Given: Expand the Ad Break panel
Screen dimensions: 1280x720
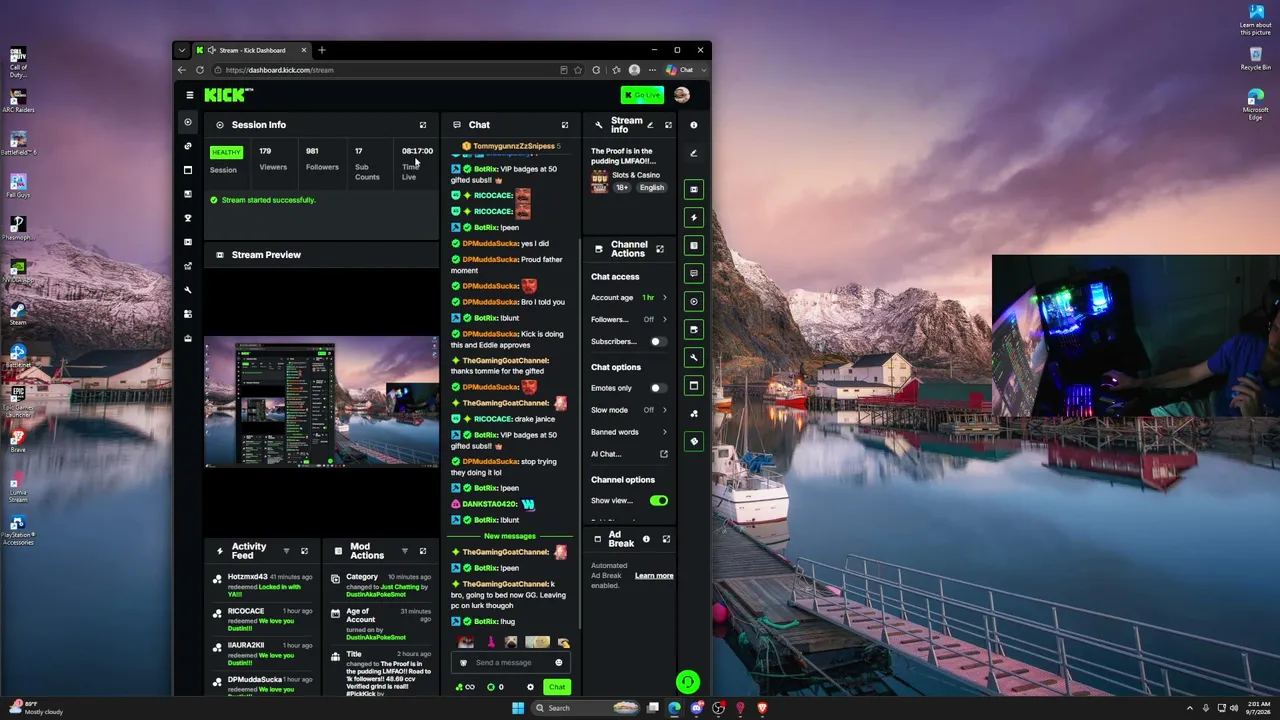Looking at the screenshot, I should tap(666, 539).
